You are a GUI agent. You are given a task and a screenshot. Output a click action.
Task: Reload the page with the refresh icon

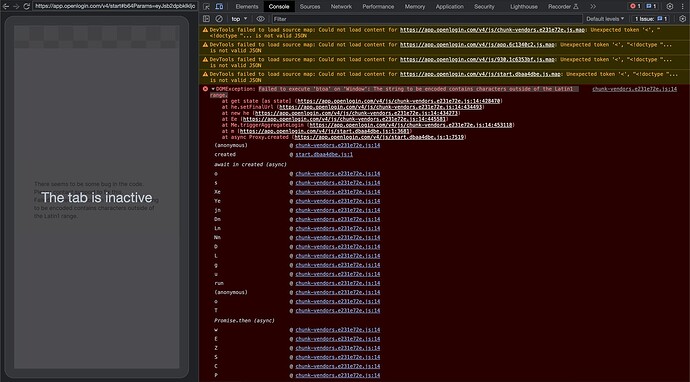26,7
